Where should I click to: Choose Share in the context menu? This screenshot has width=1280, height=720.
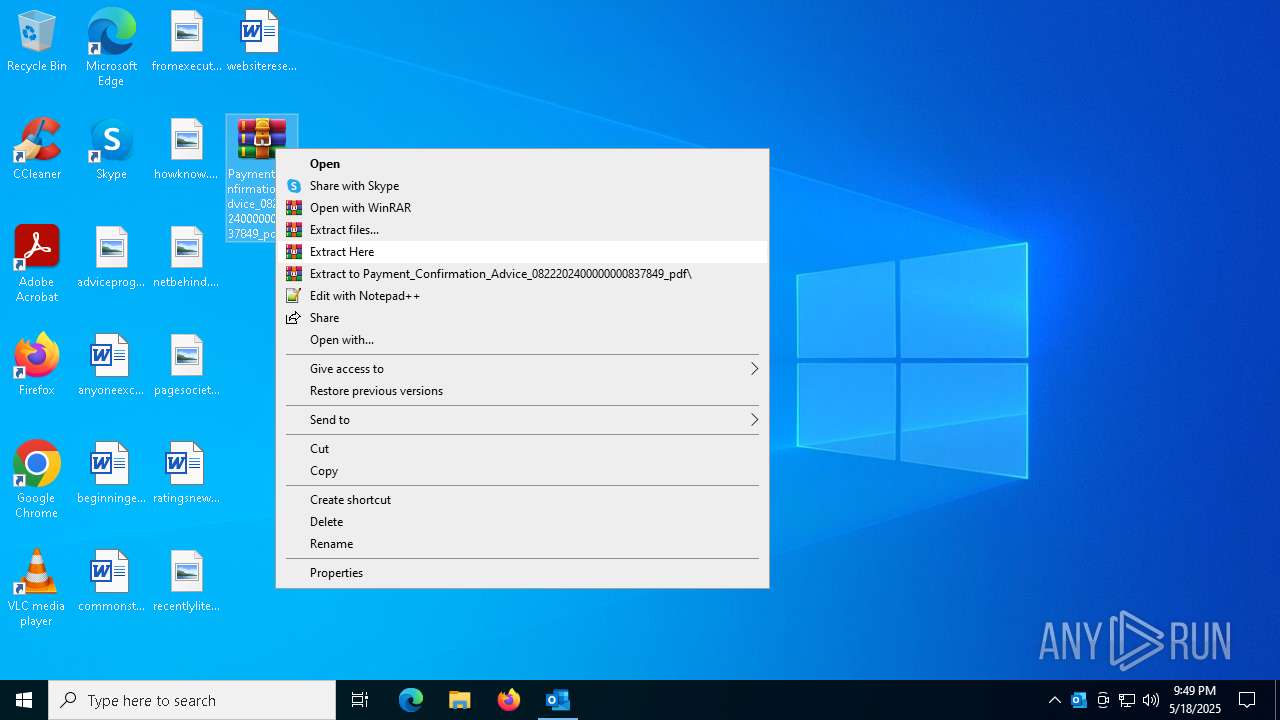click(x=522, y=318)
